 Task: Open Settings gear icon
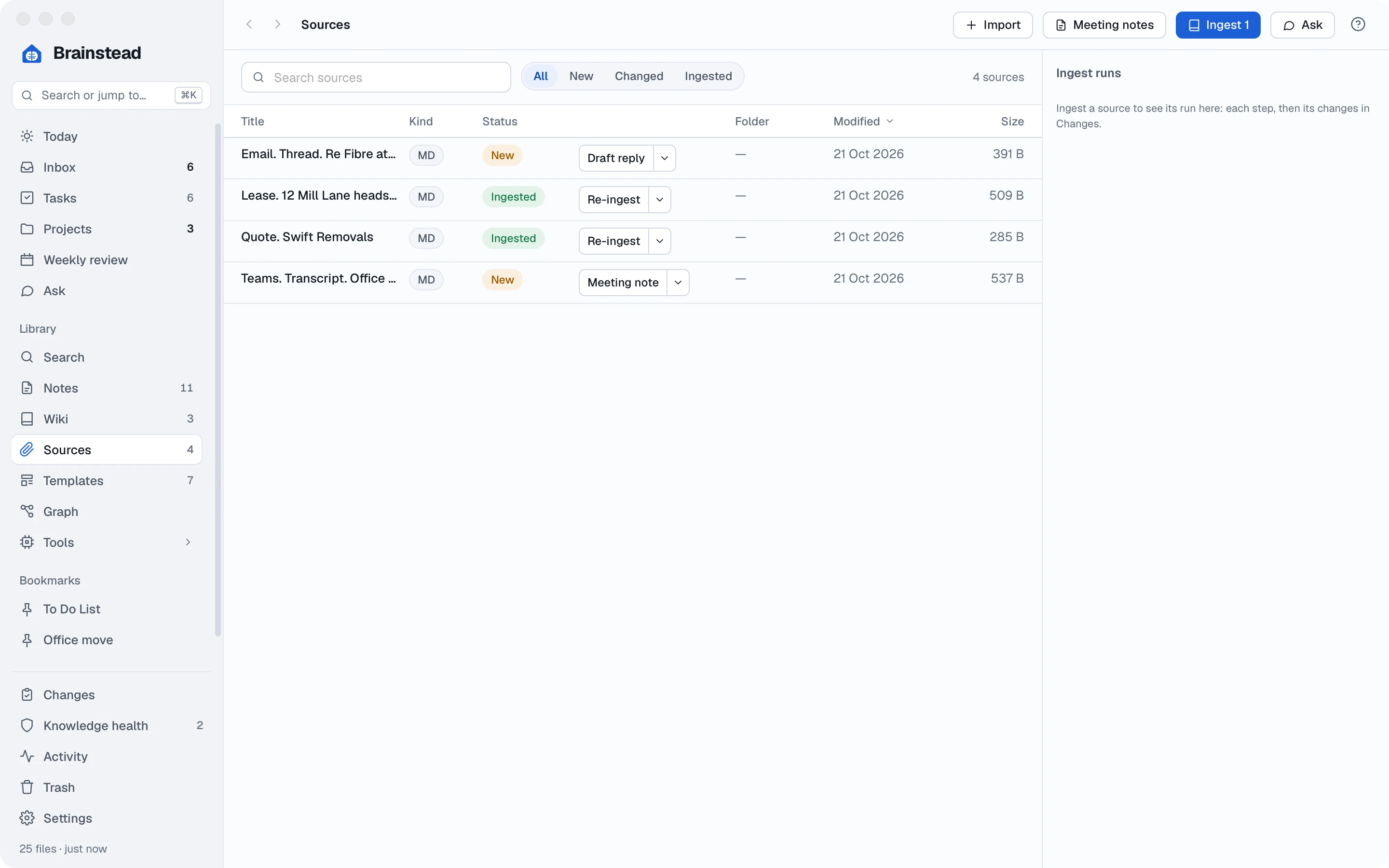(x=27, y=819)
